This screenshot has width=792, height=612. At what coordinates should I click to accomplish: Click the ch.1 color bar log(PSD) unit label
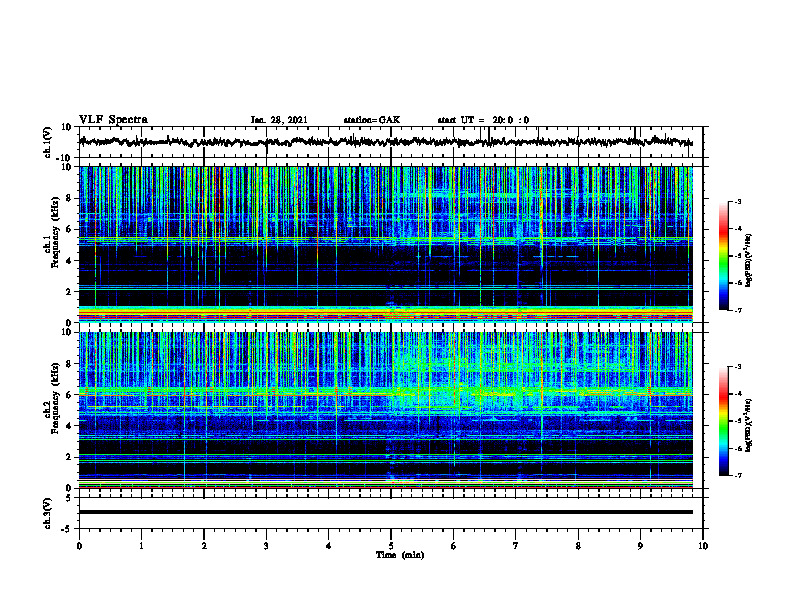click(x=749, y=260)
